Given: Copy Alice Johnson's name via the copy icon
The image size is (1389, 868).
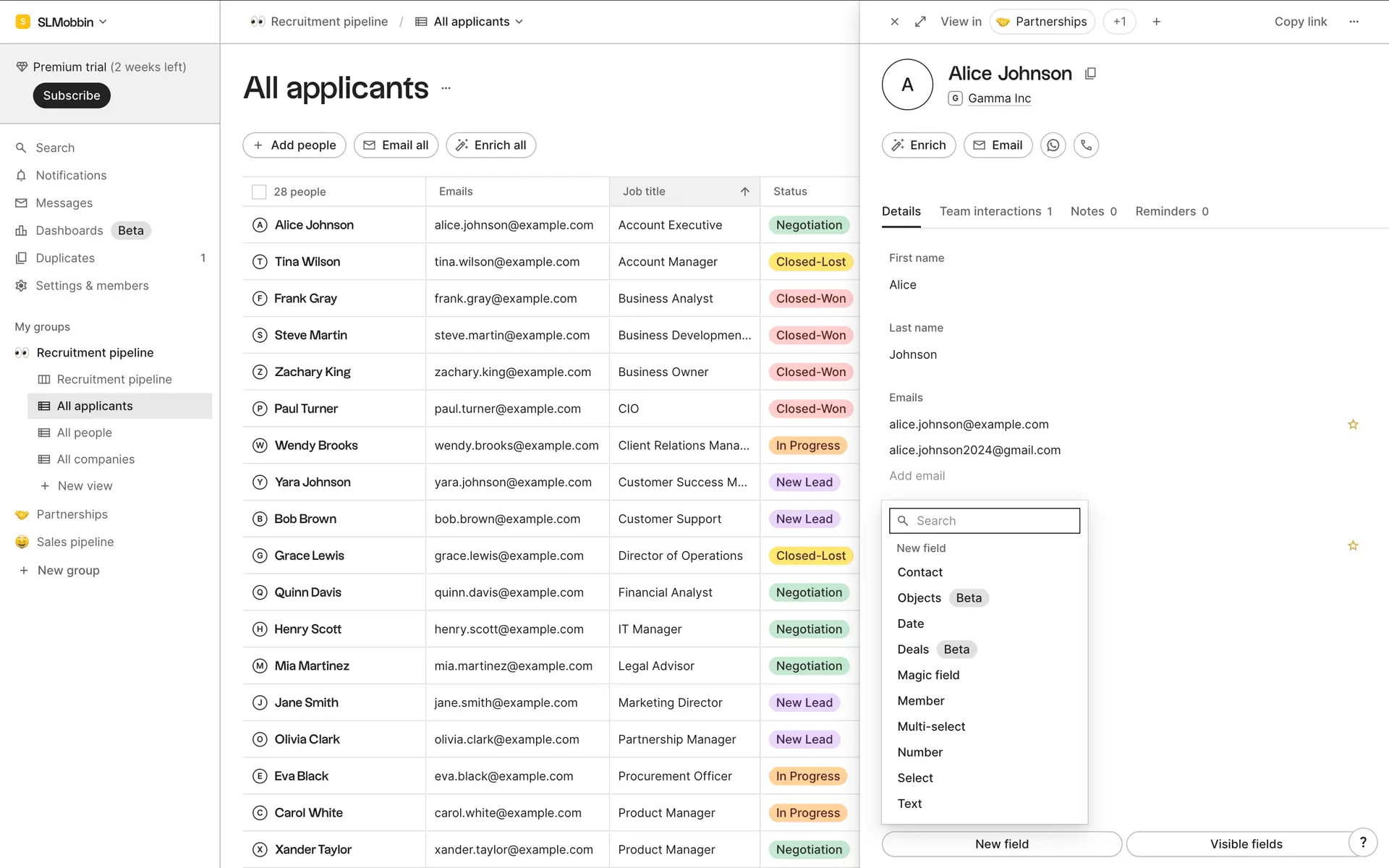Looking at the screenshot, I should 1090,73.
